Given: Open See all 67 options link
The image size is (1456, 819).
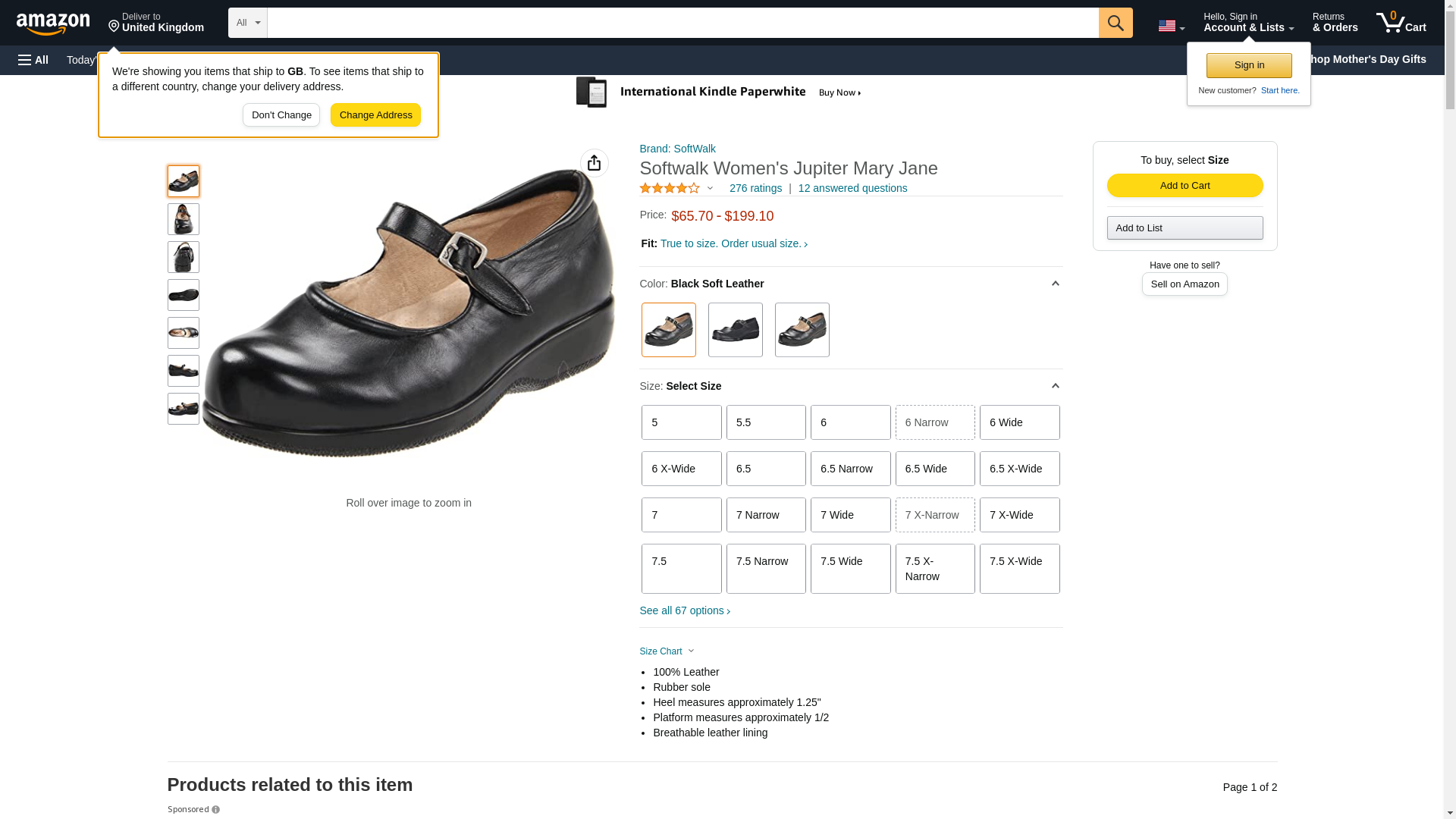Looking at the screenshot, I should 684,611.
